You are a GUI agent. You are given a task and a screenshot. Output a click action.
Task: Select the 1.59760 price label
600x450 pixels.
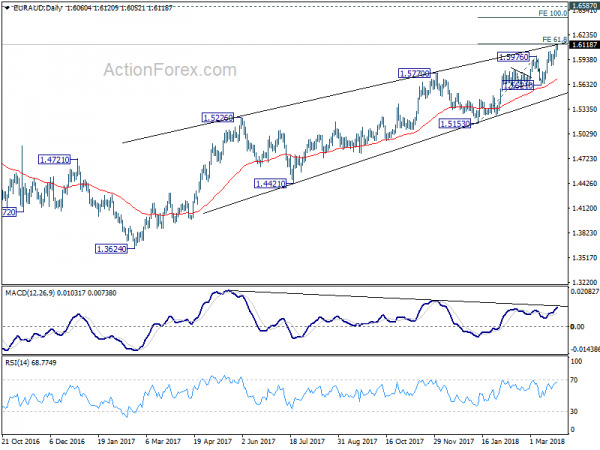click(x=513, y=57)
